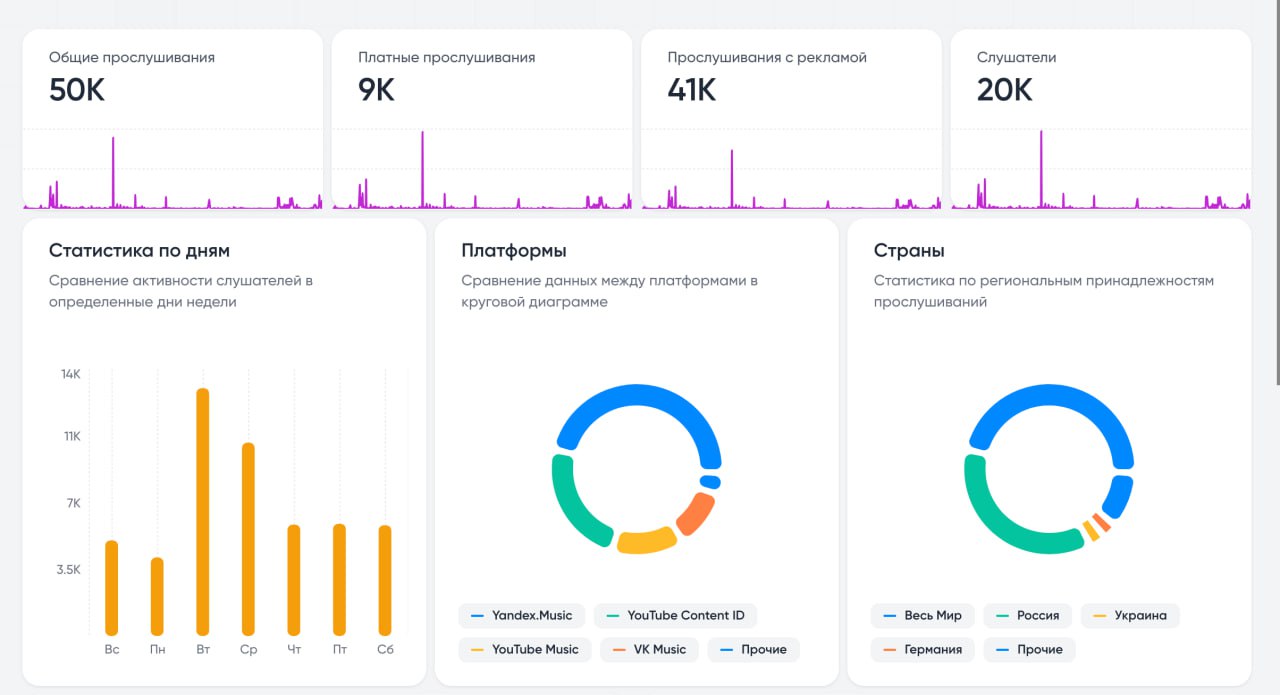Viewport: 1280px width, 695px height.
Task: Click the Ср bar in Статистика по дням
Action: 249,538
